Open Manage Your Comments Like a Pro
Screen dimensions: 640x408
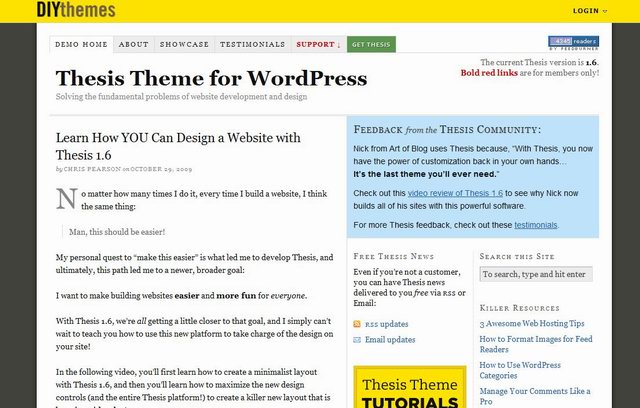535,396
